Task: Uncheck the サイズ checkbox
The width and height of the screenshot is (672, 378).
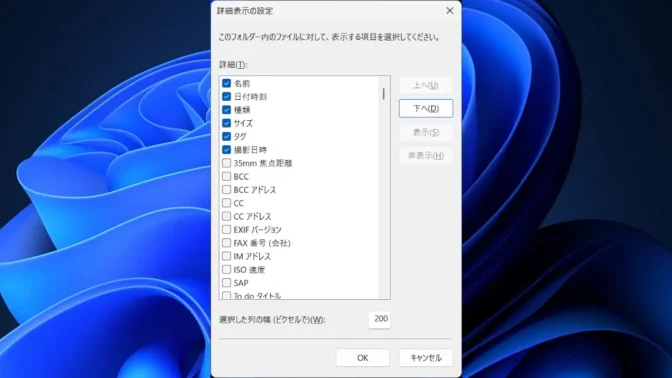Action: (x=226, y=123)
